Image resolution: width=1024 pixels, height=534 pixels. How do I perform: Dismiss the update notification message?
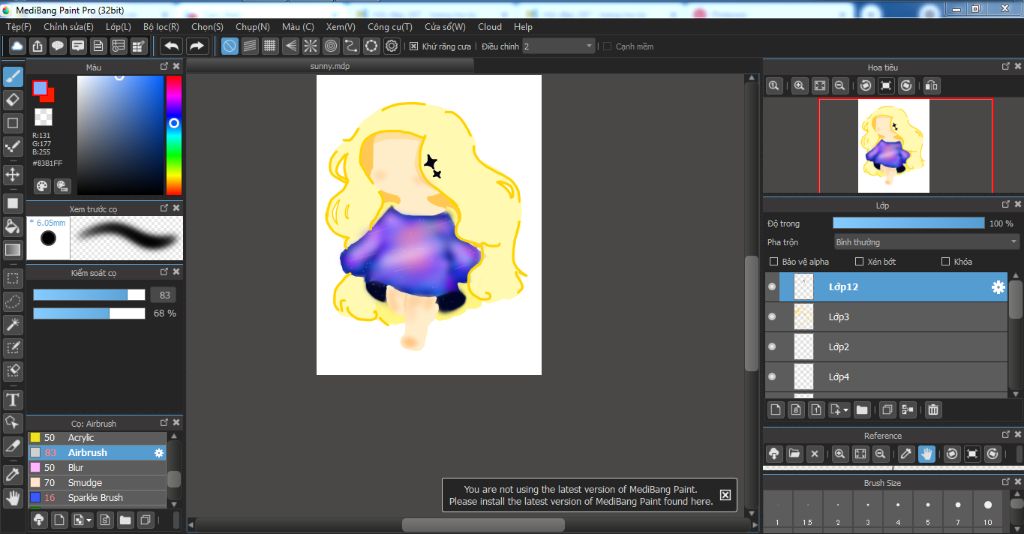tap(725, 495)
